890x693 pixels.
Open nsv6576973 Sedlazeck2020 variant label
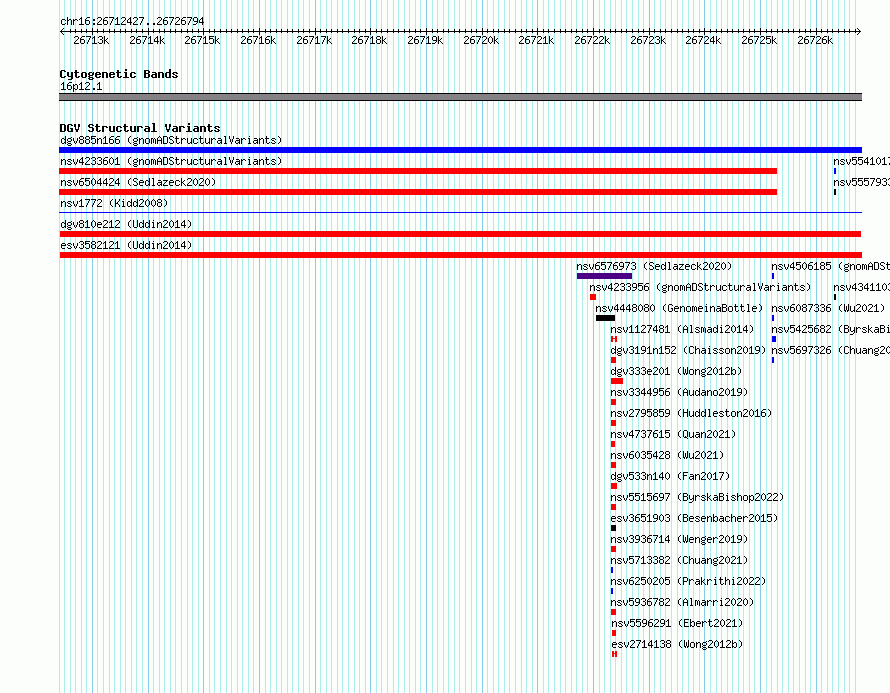click(654, 266)
